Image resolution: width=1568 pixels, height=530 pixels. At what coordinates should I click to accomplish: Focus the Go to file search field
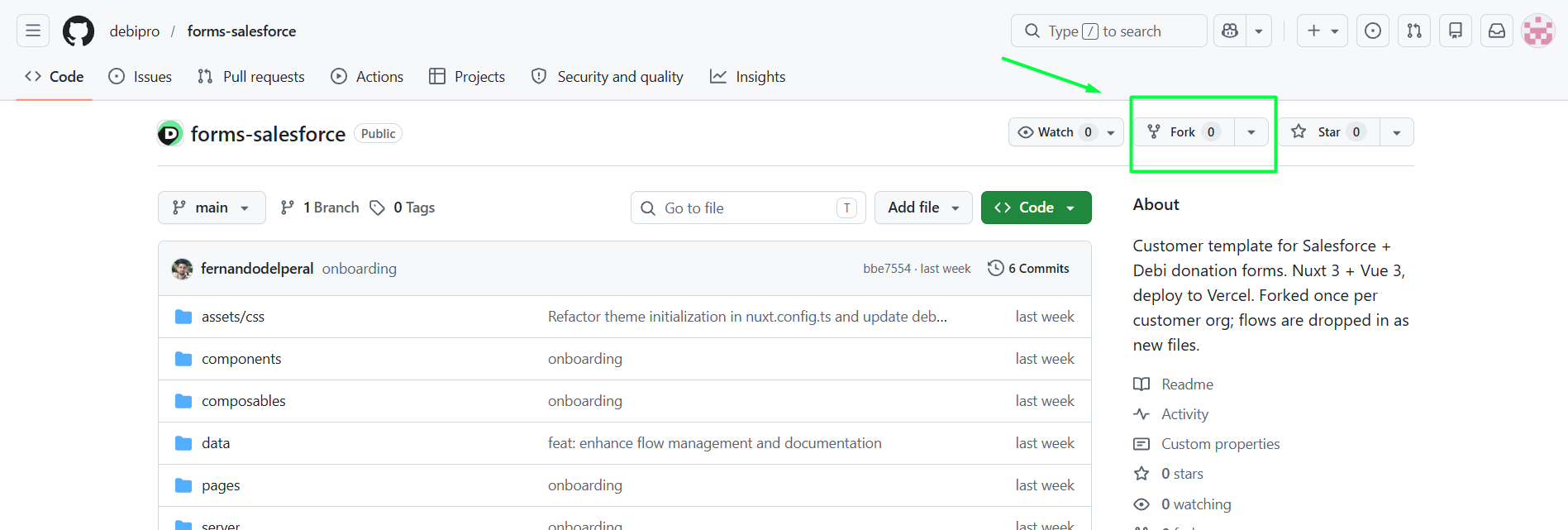pyautogui.click(x=748, y=208)
